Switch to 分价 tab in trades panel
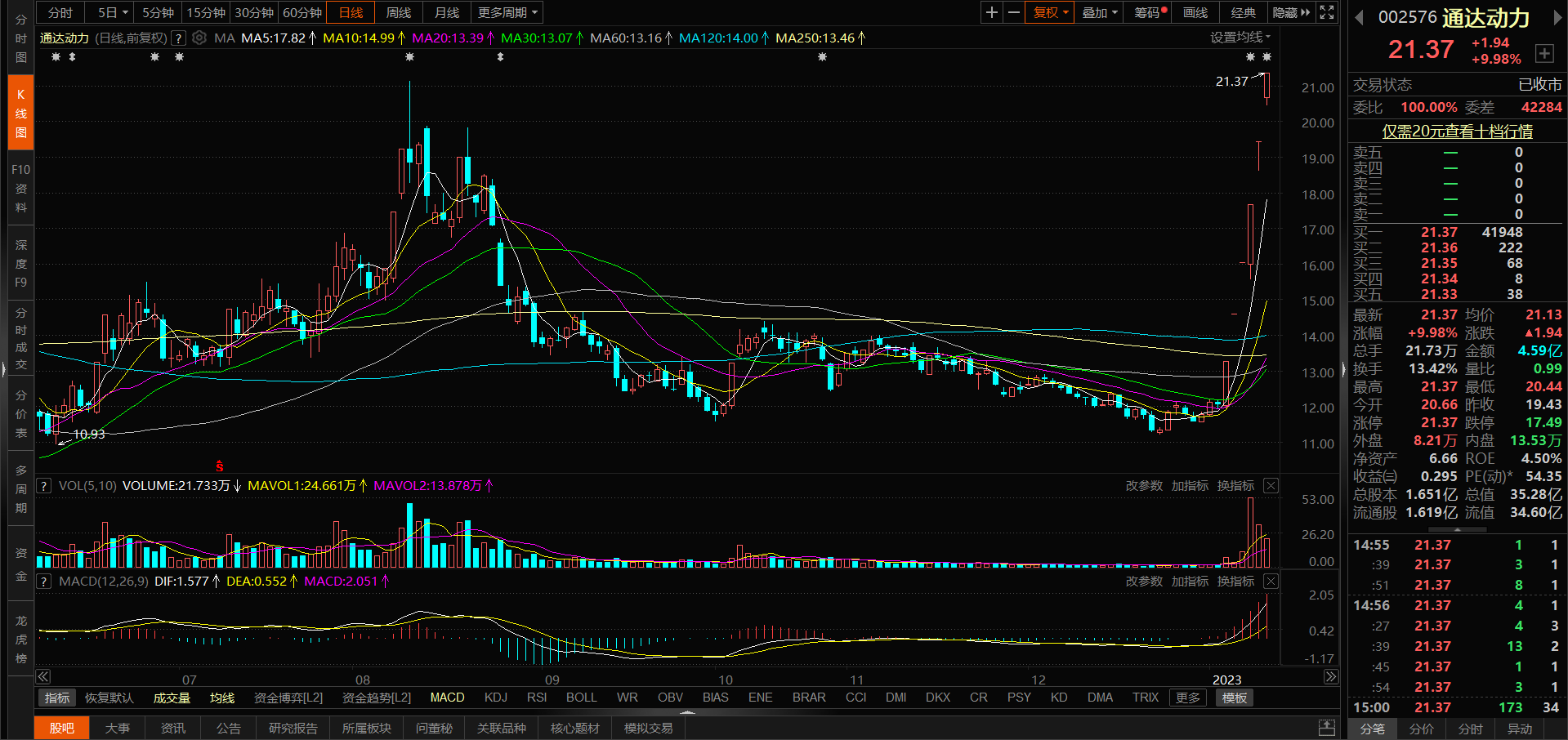This screenshot has height=740, width=1568. 1422,729
